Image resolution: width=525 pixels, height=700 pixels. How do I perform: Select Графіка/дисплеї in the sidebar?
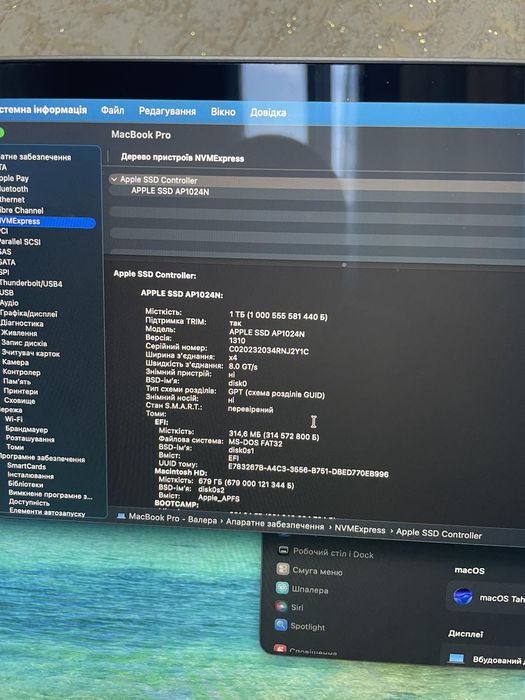pos(29,313)
